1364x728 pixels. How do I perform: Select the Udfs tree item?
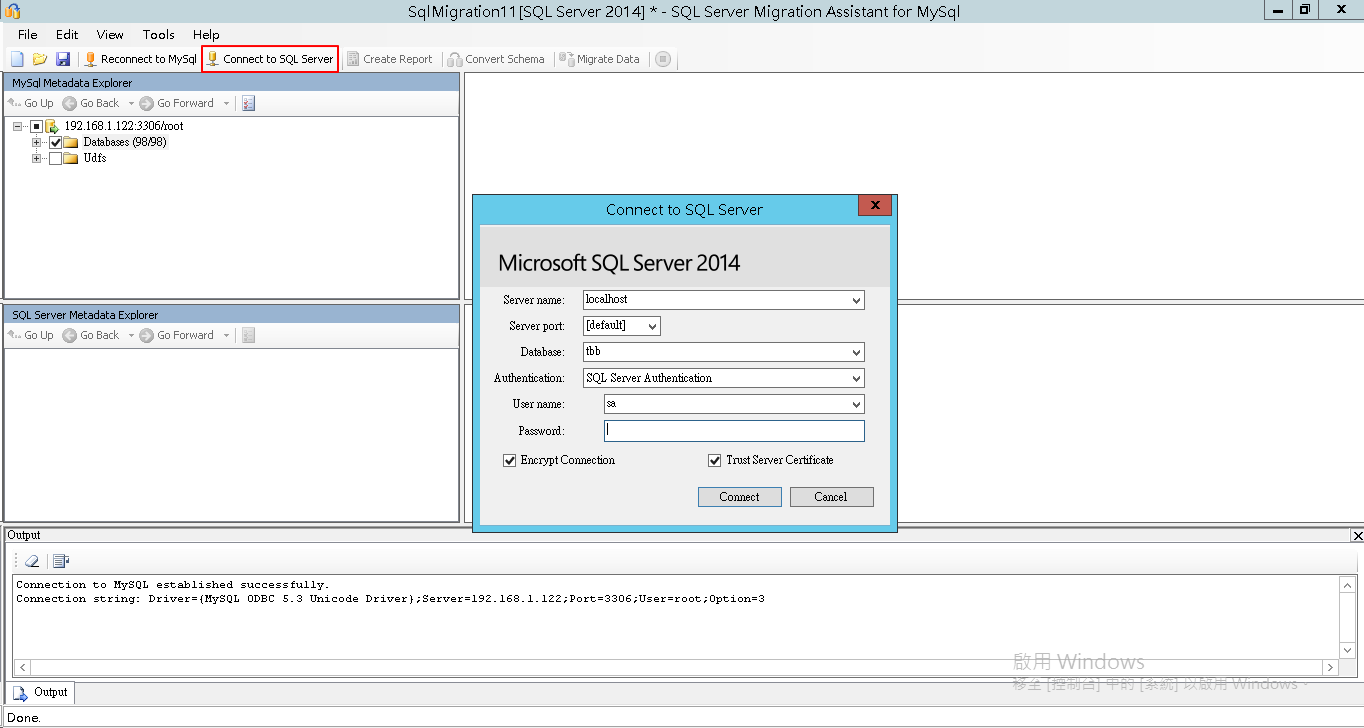[x=95, y=158]
